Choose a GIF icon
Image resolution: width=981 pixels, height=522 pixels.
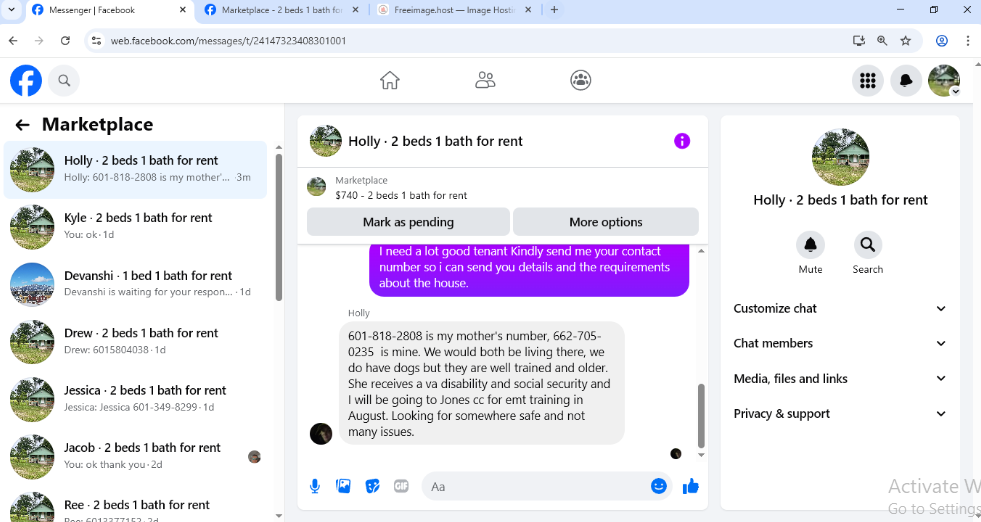pyautogui.click(x=401, y=486)
